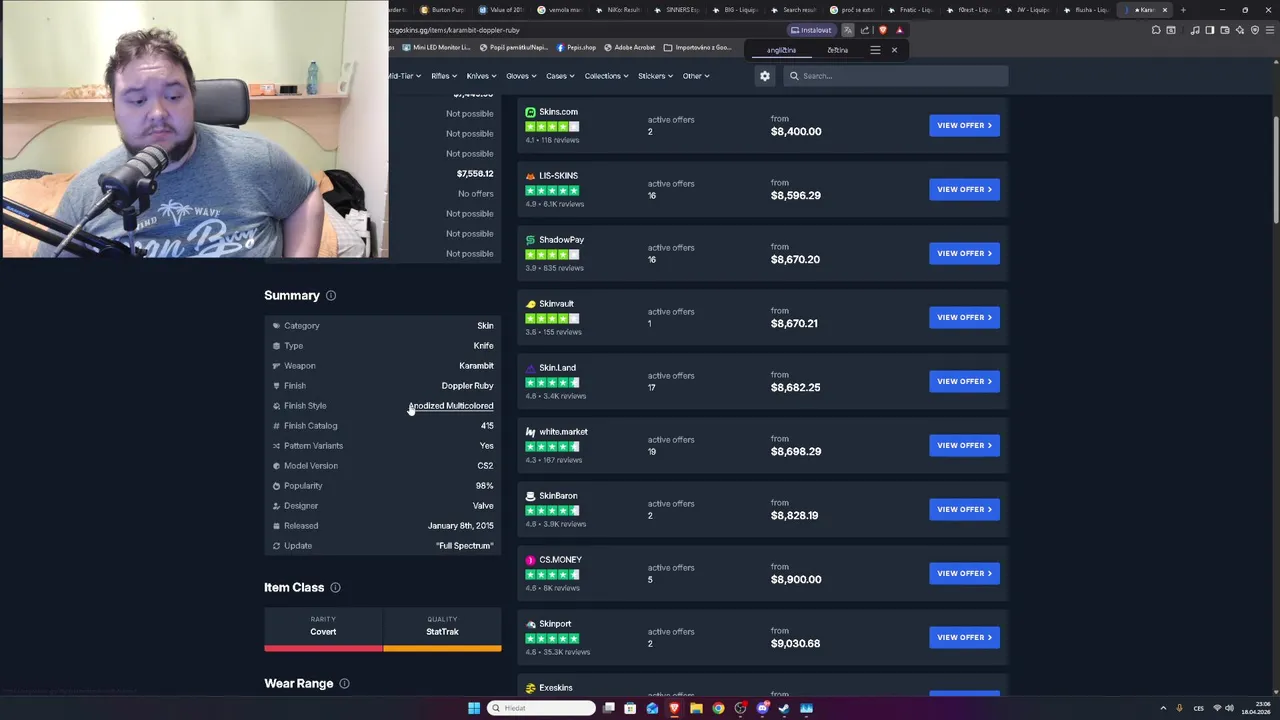Click the Skins.com marketplace logo

pyautogui.click(x=530, y=112)
